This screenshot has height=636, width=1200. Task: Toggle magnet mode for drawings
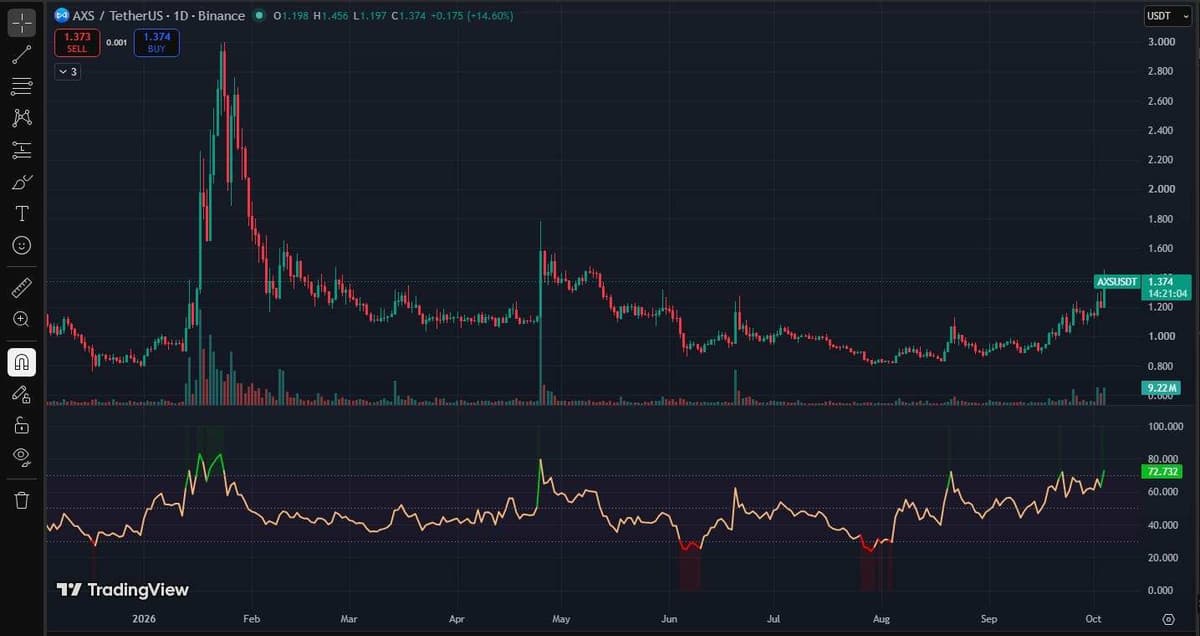(x=22, y=361)
